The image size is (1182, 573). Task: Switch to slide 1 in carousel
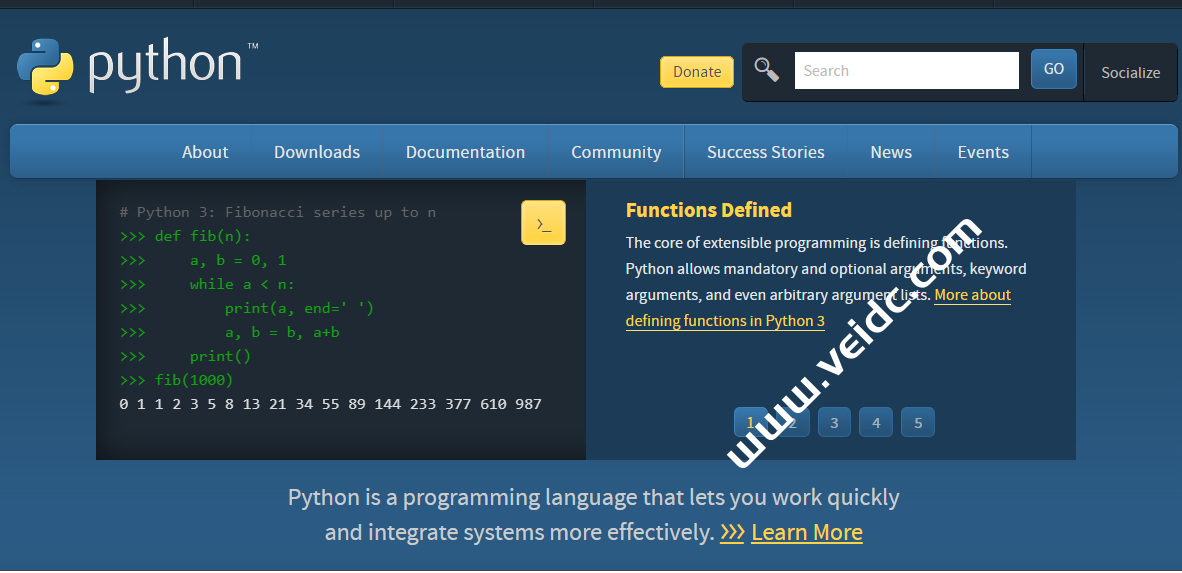click(x=750, y=422)
